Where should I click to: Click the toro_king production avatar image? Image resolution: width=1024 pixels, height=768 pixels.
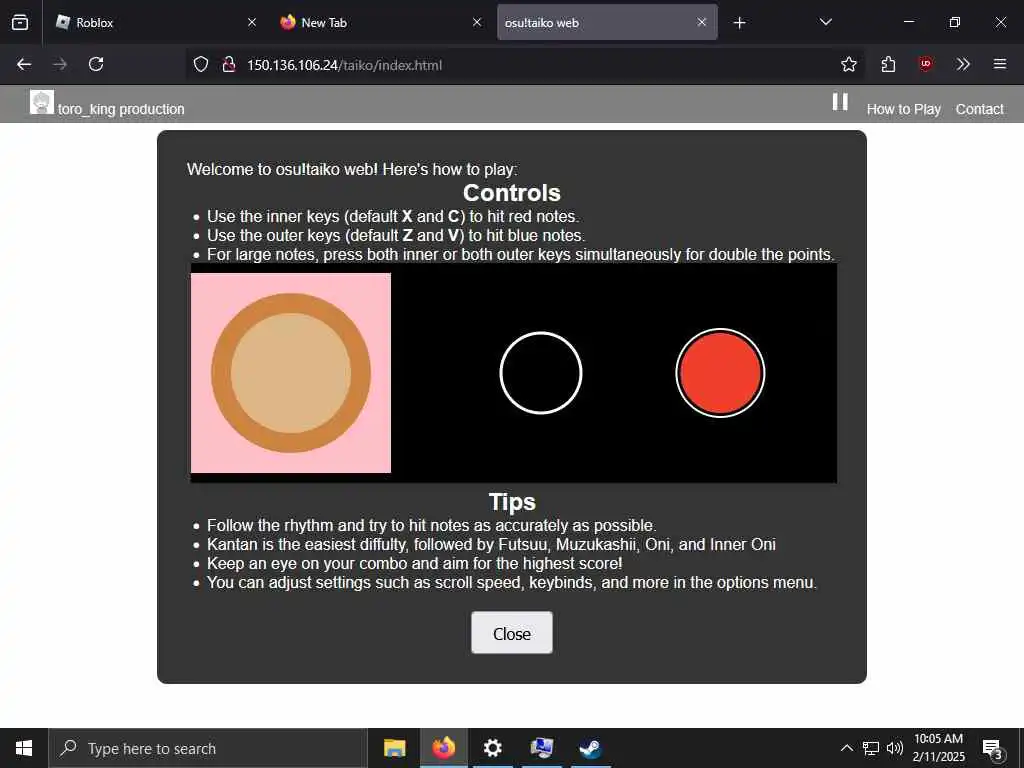(x=42, y=102)
